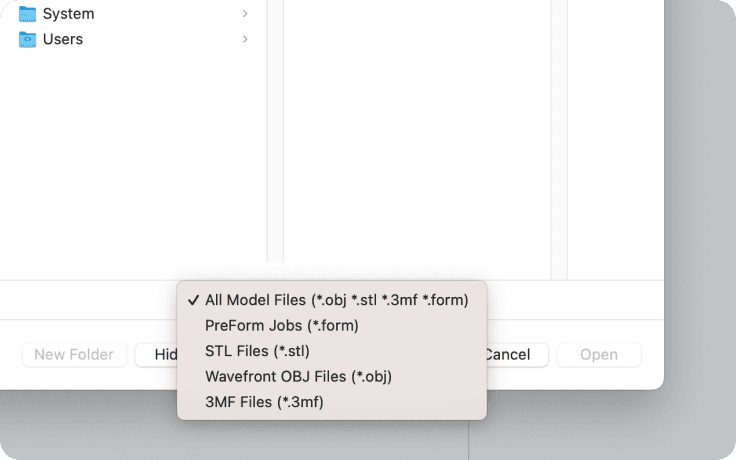Click the New Folder button
This screenshot has height=460, width=736.
click(74, 354)
